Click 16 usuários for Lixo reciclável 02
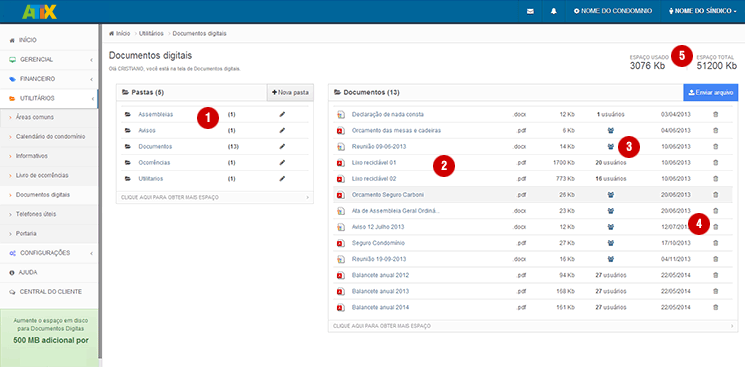 pos(611,179)
